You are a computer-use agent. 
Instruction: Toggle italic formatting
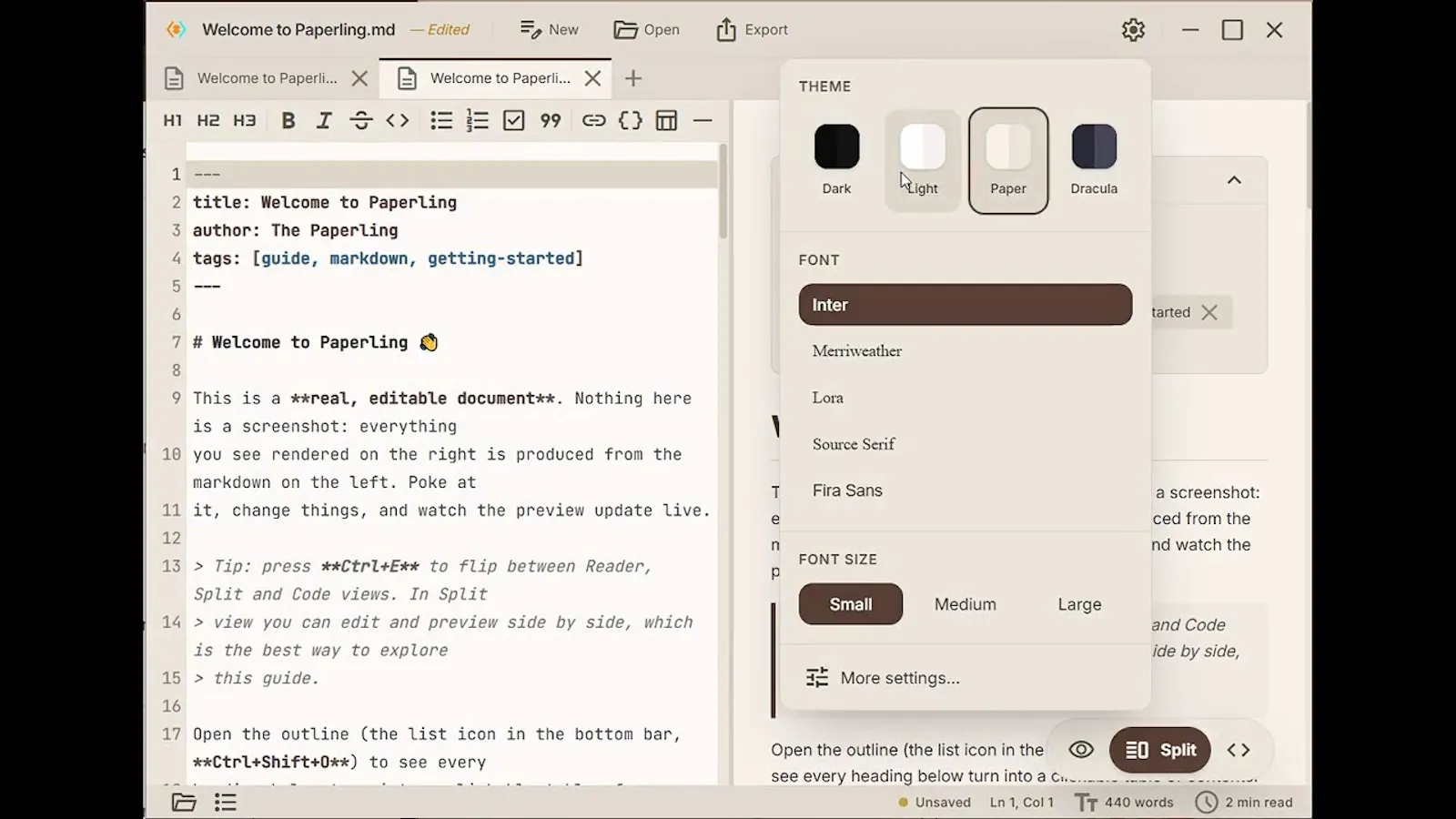click(x=324, y=120)
